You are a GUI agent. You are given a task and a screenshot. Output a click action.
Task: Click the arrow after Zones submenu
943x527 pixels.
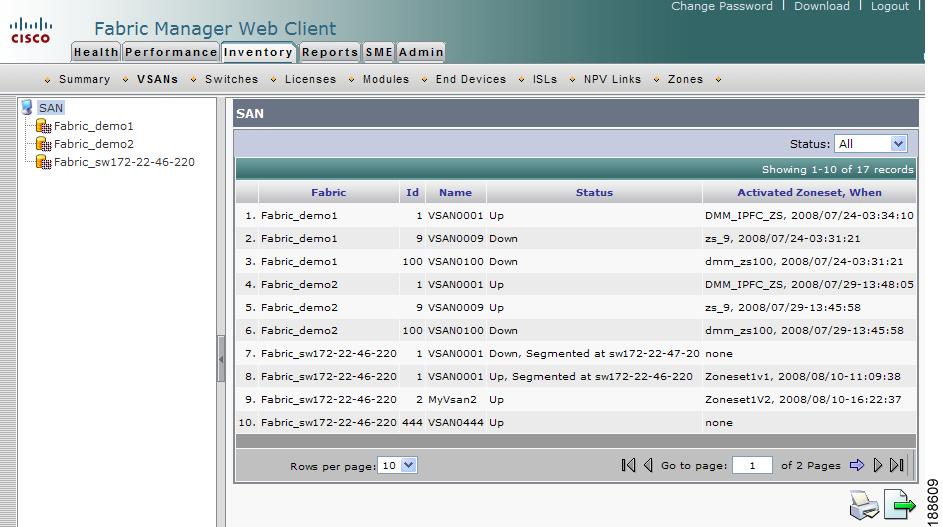[718, 79]
